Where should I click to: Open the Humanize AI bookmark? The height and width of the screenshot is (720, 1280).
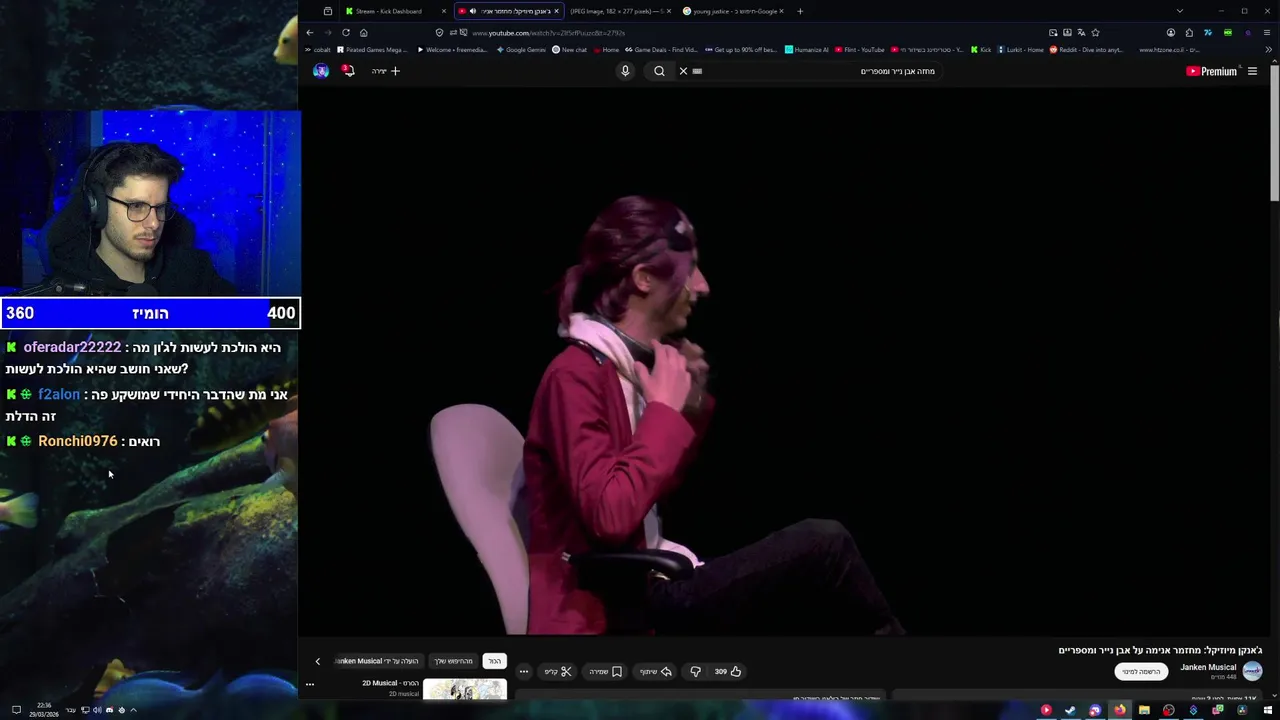[x=807, y=50]
